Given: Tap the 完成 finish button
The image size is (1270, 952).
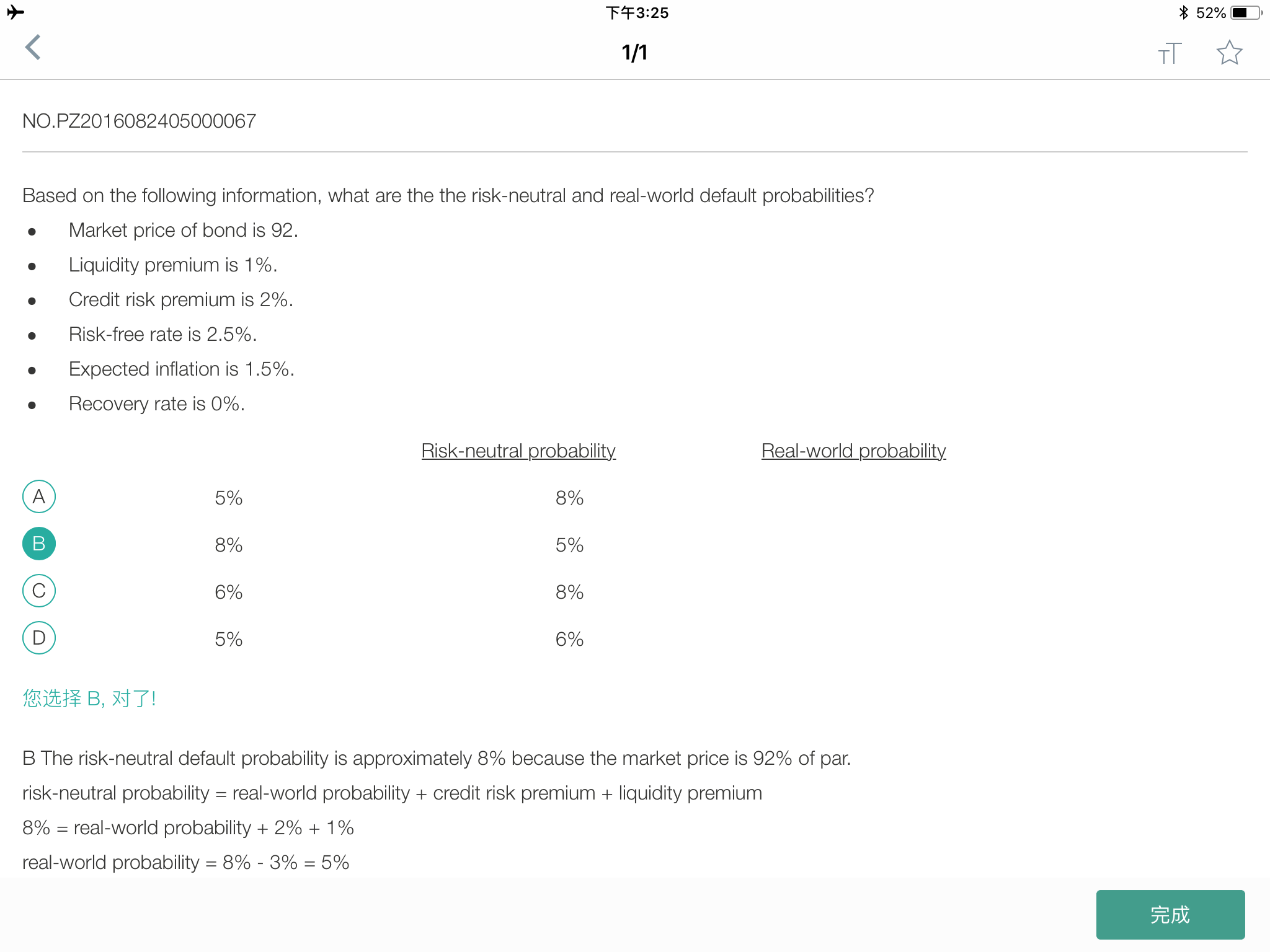Looking at the screenshot, I should click(x=1170, y=914).
